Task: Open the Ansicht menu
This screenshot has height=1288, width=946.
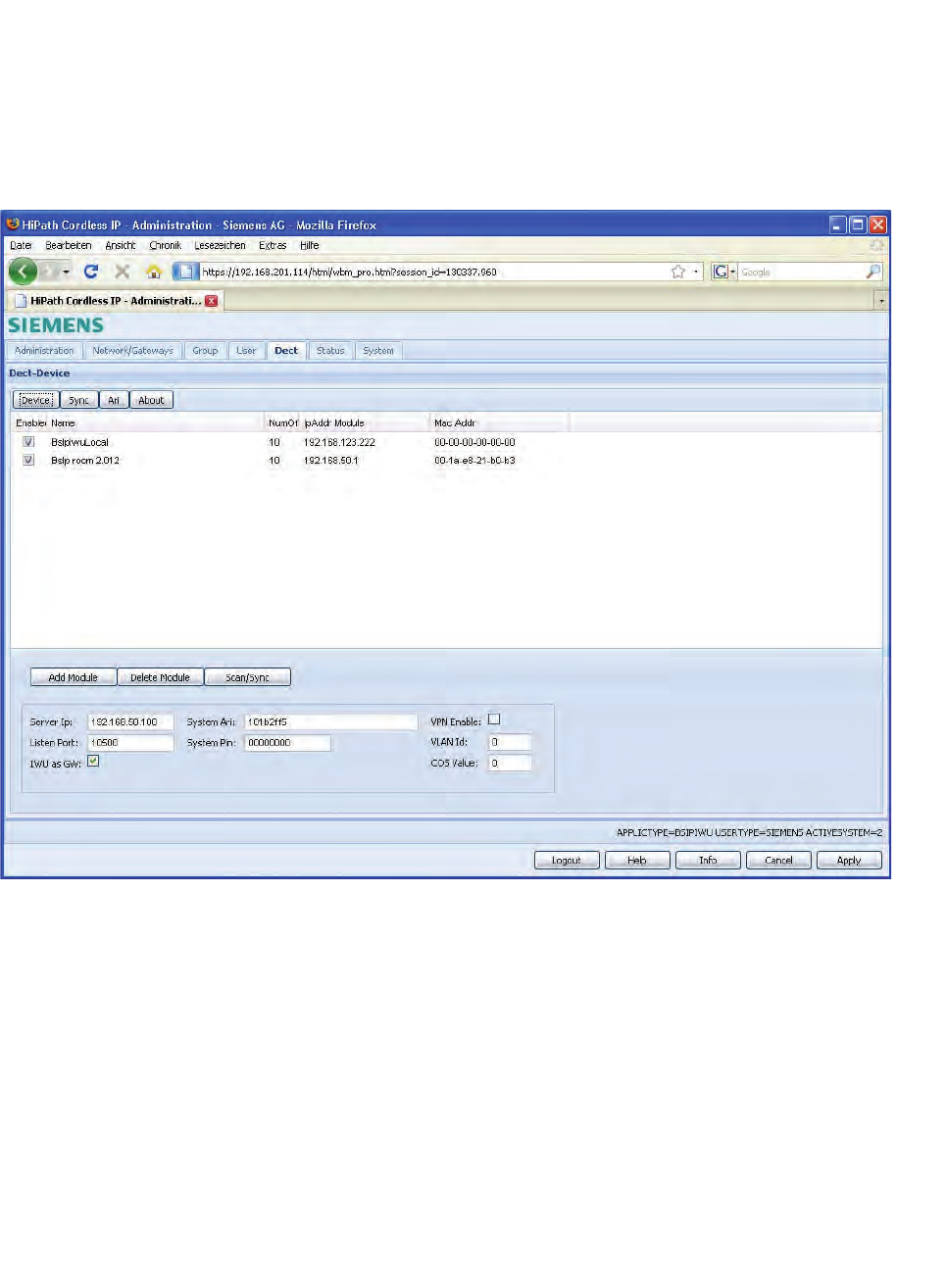Action: point(121,246)
